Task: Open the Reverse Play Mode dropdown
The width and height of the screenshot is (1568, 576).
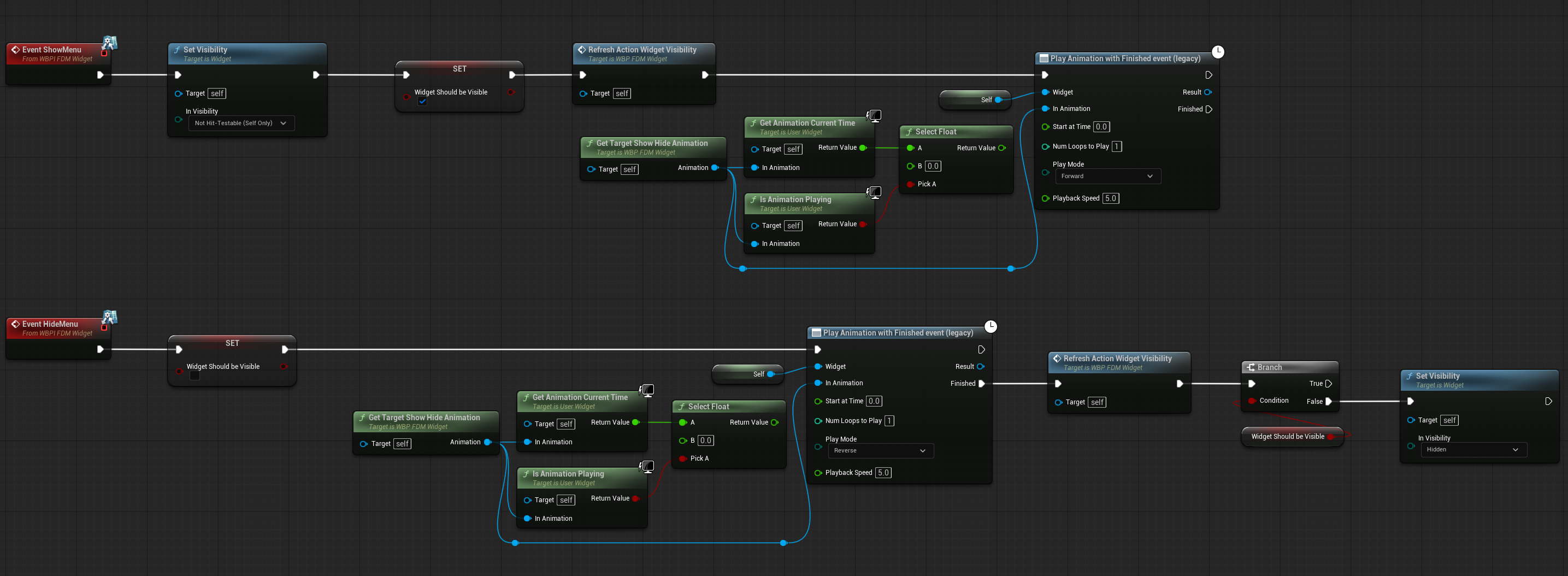Action: pos(881,450)
